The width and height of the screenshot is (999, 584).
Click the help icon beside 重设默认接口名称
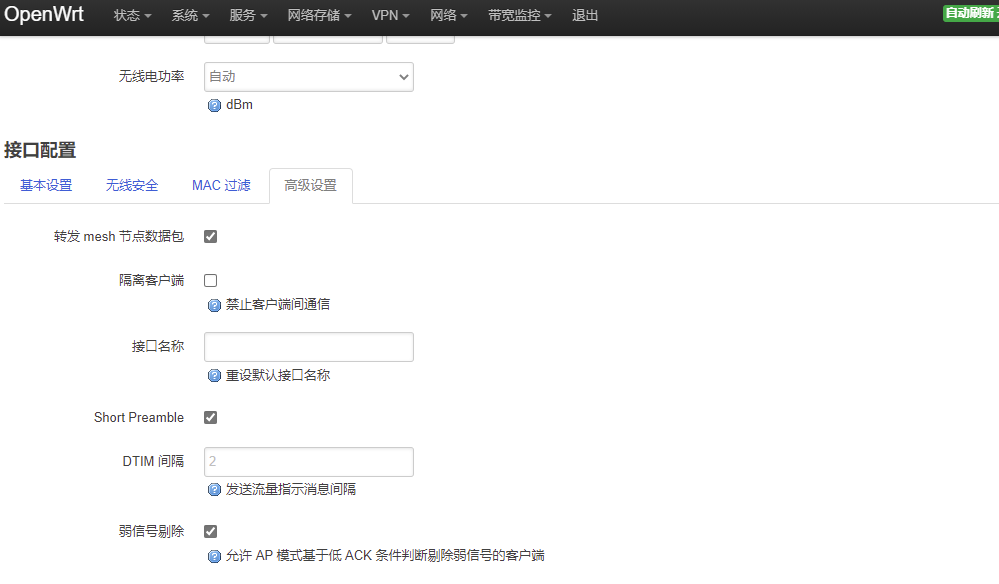pyautogui.click(x=214, y=376)
